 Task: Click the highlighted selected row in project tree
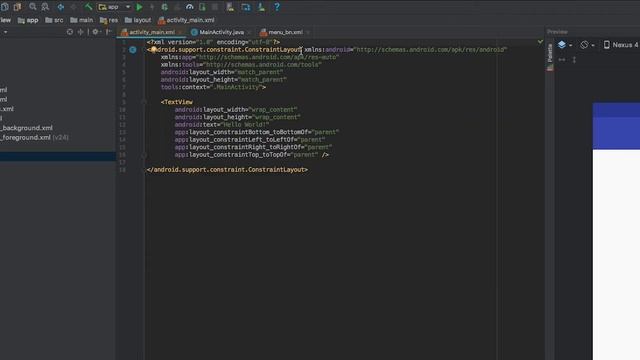tap(58, 156)
